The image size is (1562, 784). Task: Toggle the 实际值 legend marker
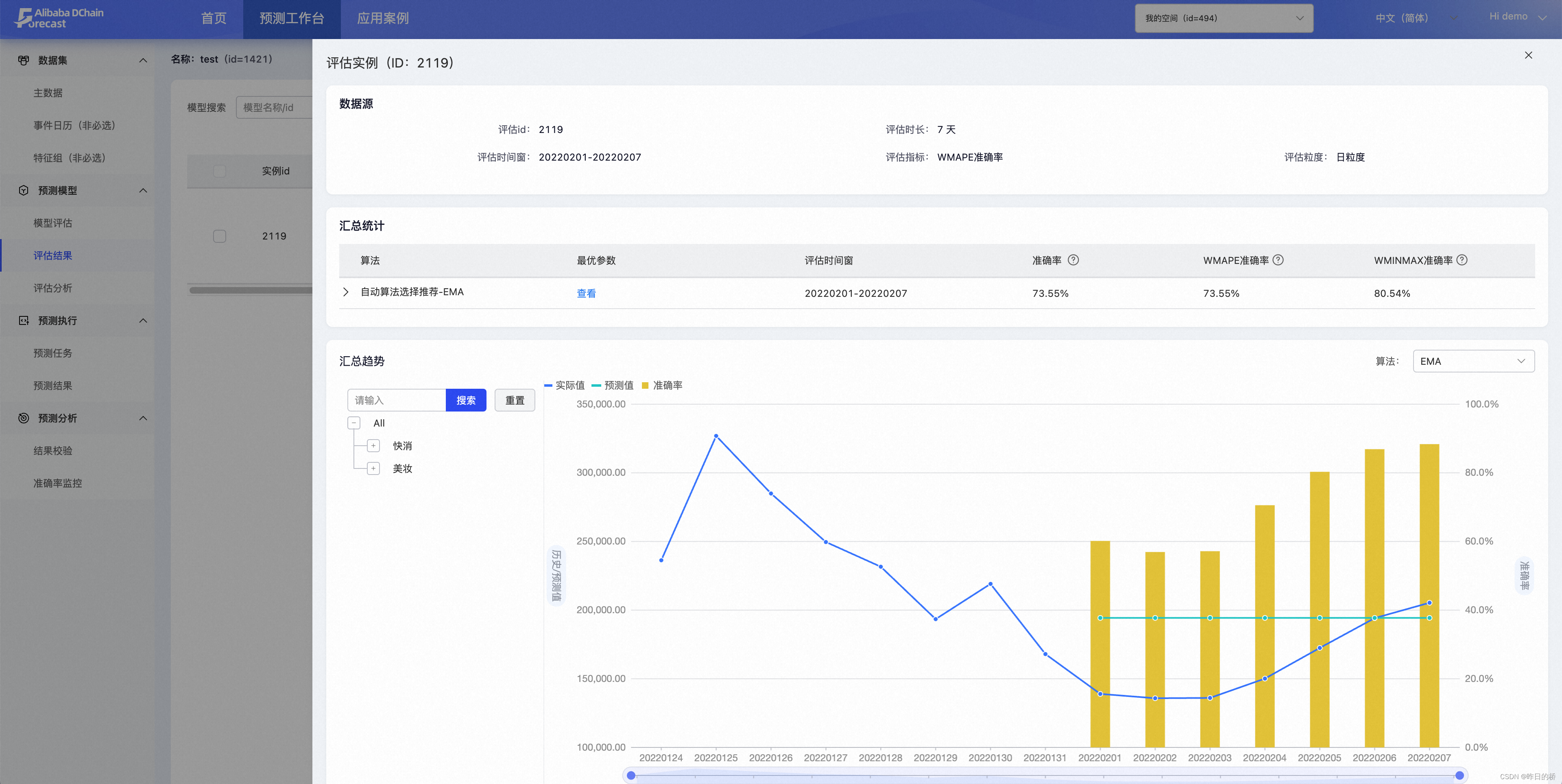click(548, 385)
